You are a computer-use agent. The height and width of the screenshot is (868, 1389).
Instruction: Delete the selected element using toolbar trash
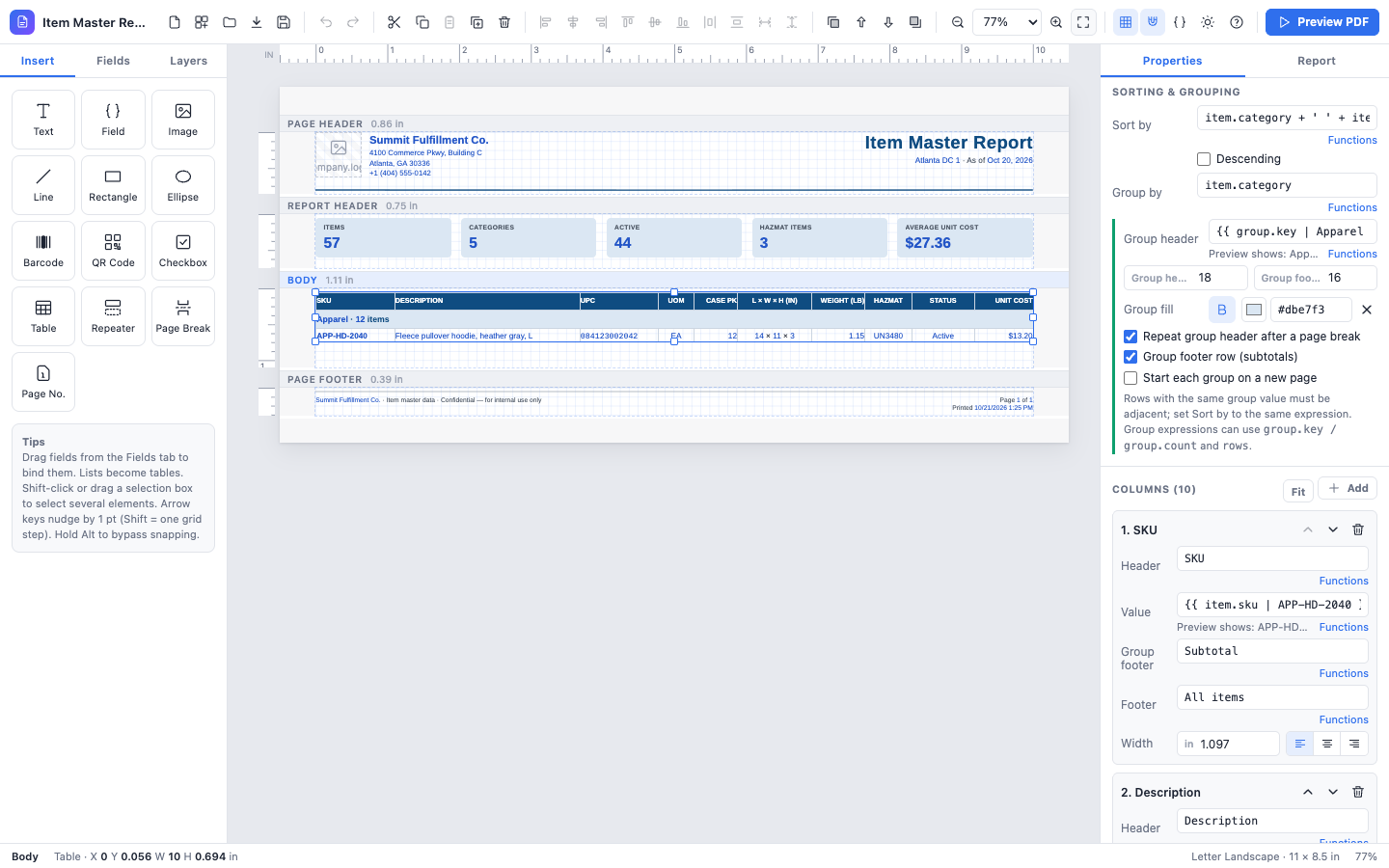[504, 22]
